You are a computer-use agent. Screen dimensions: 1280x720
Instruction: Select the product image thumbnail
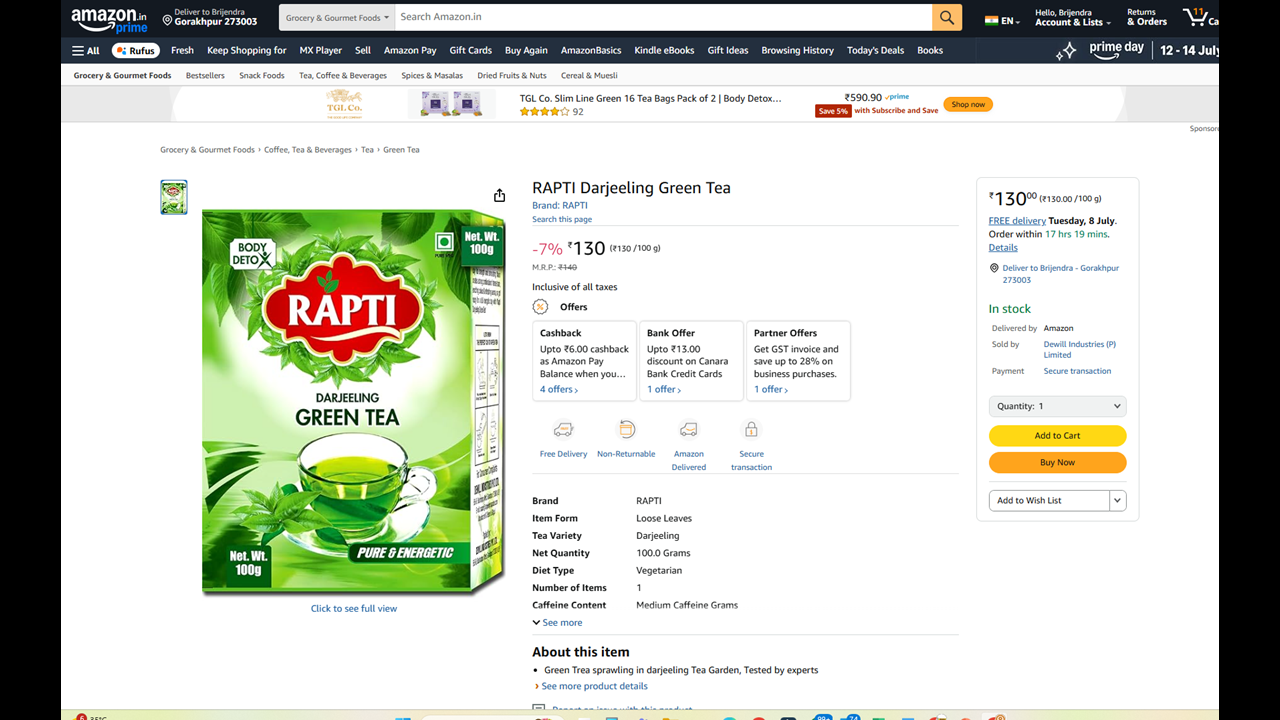coord(174,197)
